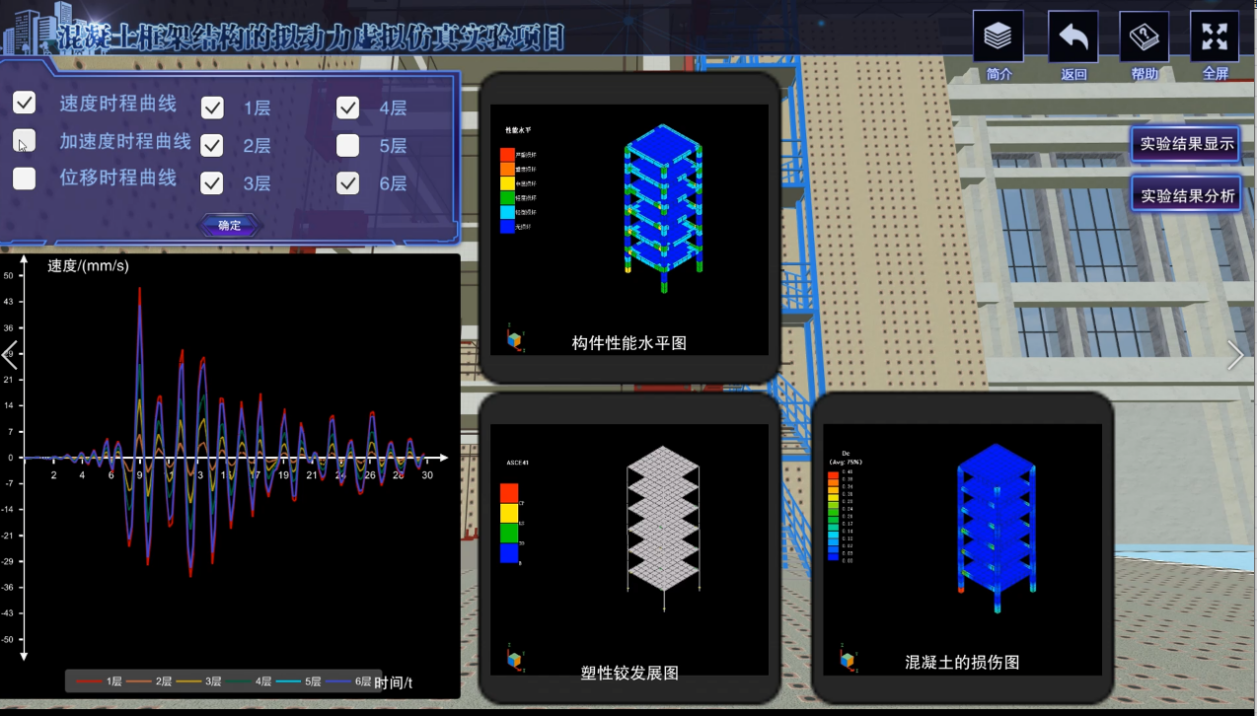Image resolution: width=1257 pixels, height=716 pixels.
Task: Enable the 位移时程曲线 checkbox
Action: pos(24,178)
